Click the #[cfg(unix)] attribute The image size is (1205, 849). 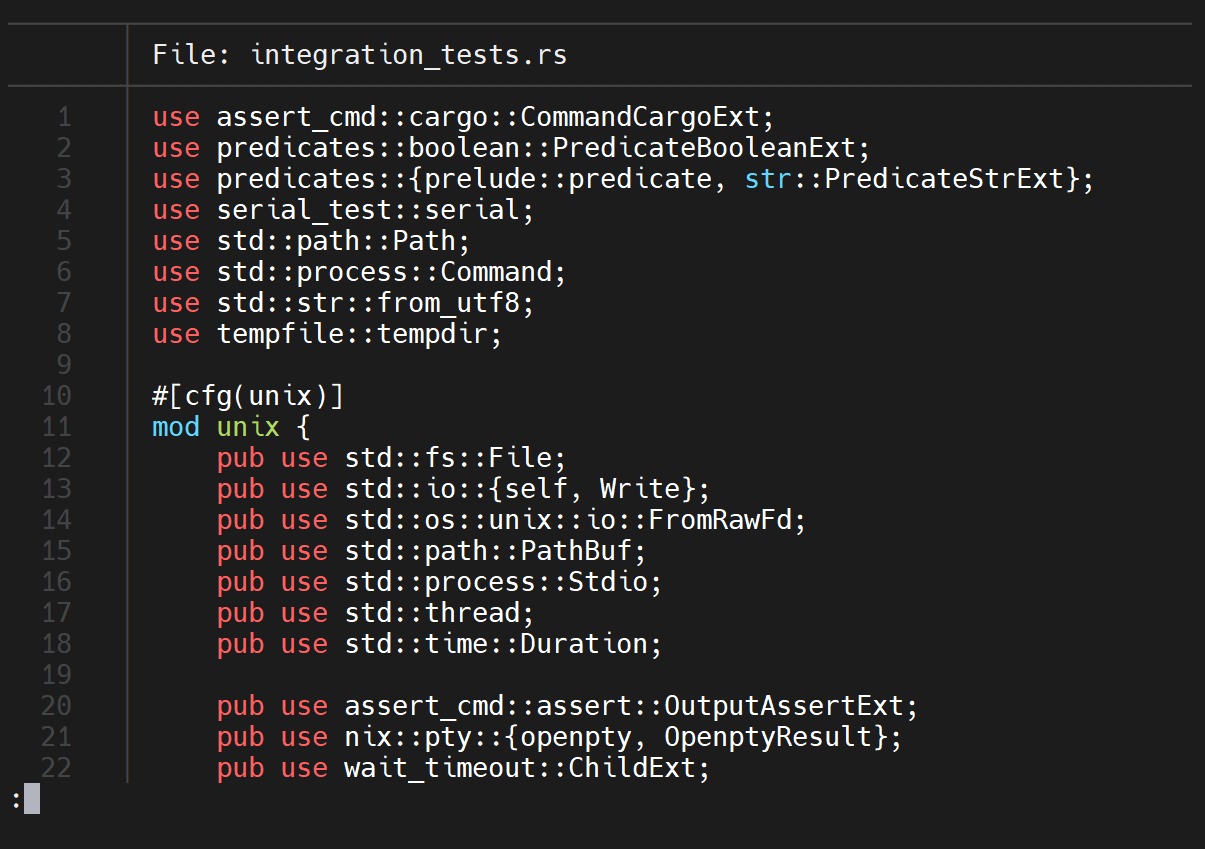click(x=248, y=396)
